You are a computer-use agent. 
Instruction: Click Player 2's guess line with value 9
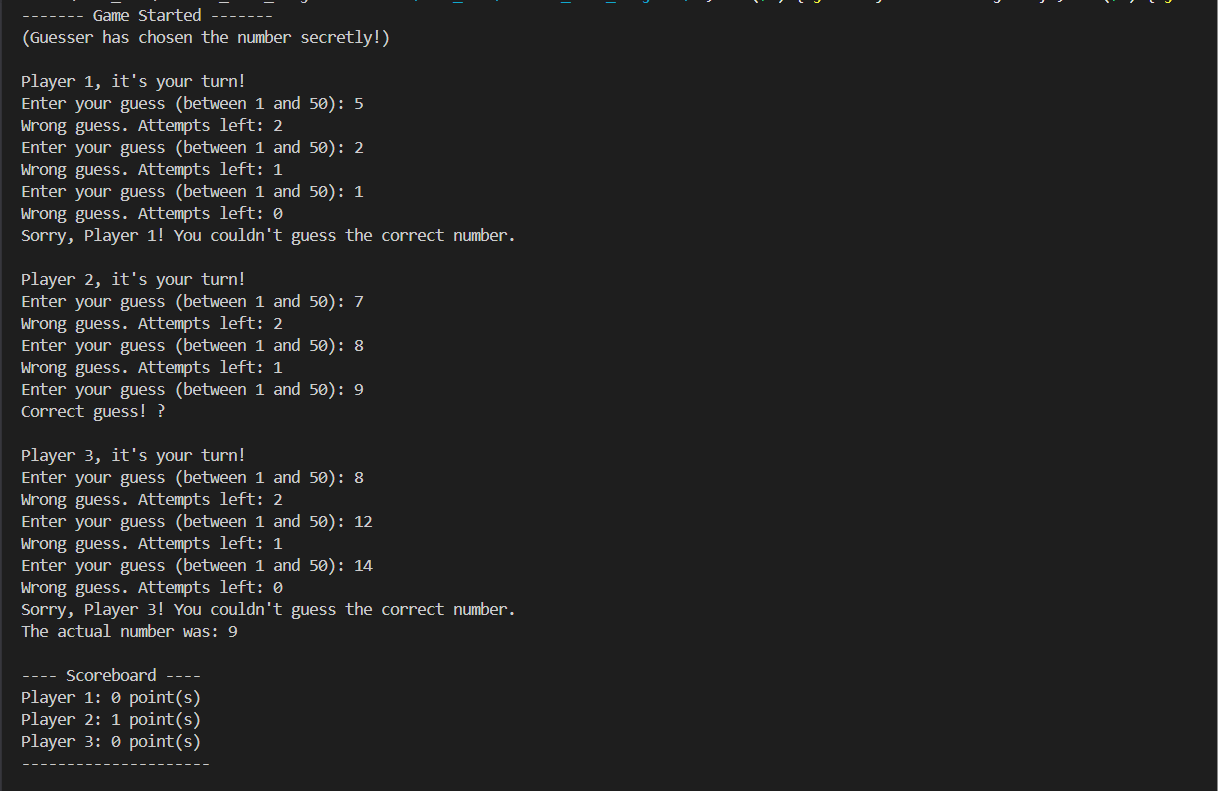tap(192, 390)
